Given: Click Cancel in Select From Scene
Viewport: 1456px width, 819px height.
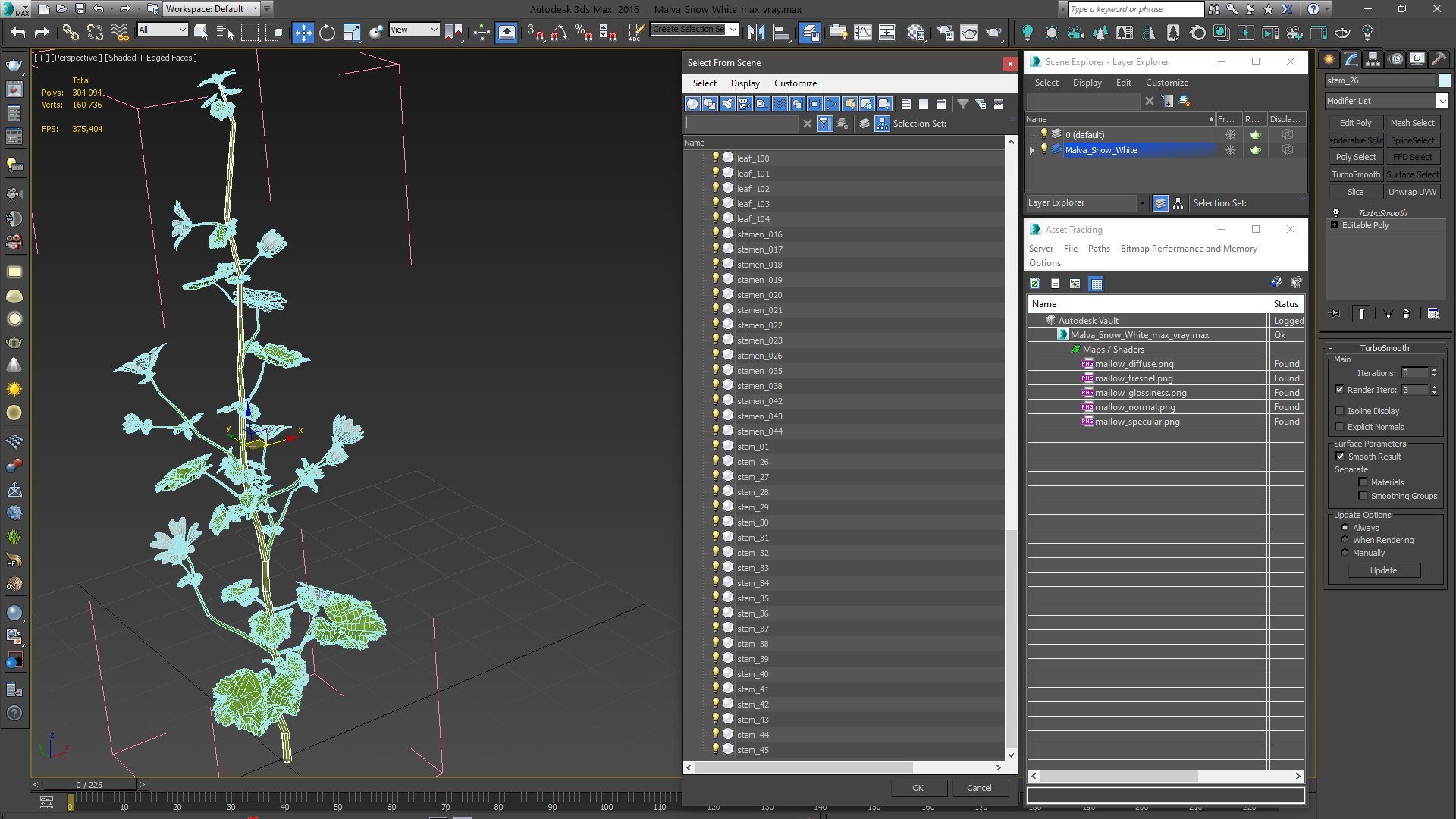Looking at the screenshot, I should tap(979, 788).
